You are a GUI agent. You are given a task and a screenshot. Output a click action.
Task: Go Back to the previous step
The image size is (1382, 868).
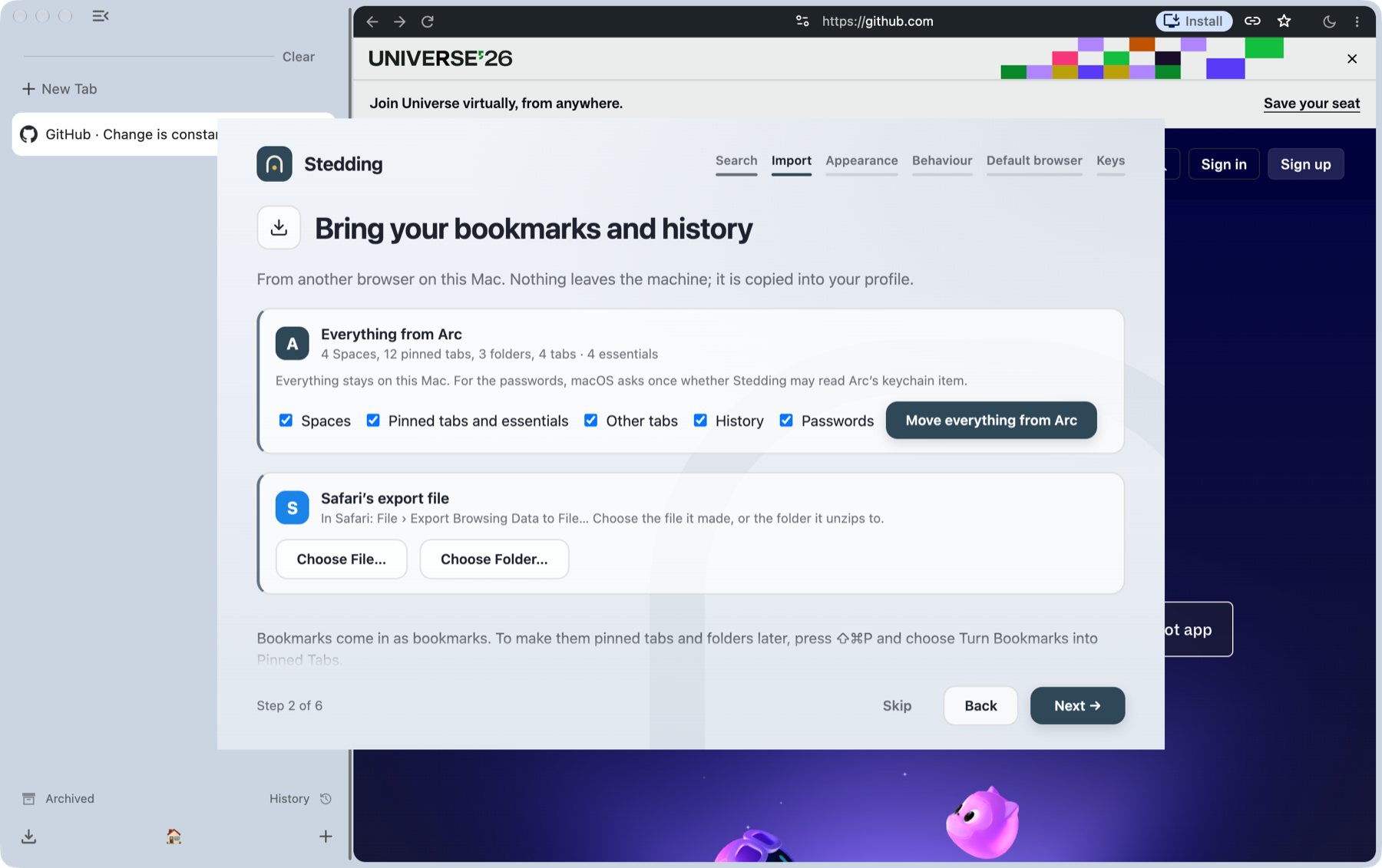(980, 706)
